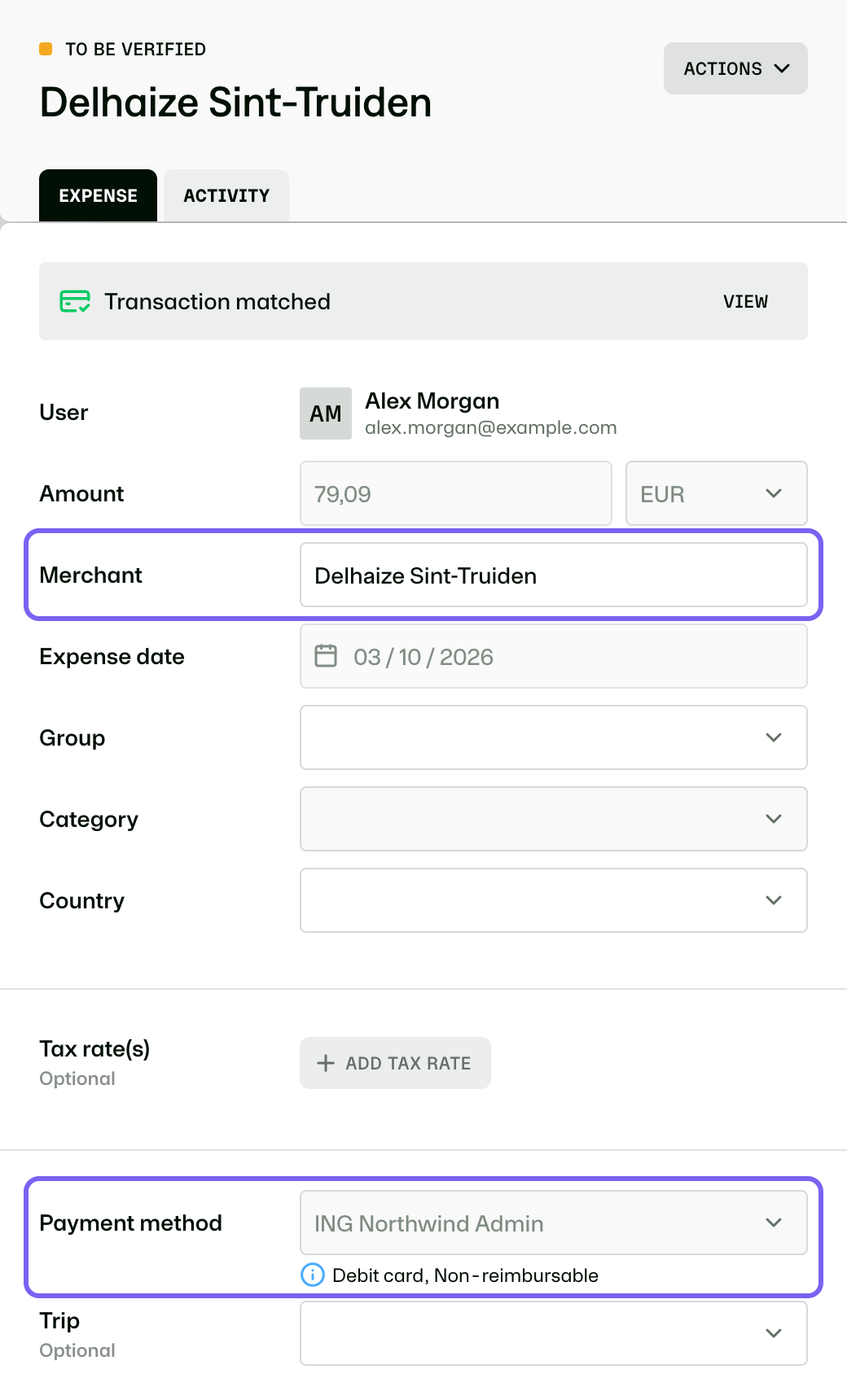
Task: Click the Merchant input field
Action: [x=554, y=575]
